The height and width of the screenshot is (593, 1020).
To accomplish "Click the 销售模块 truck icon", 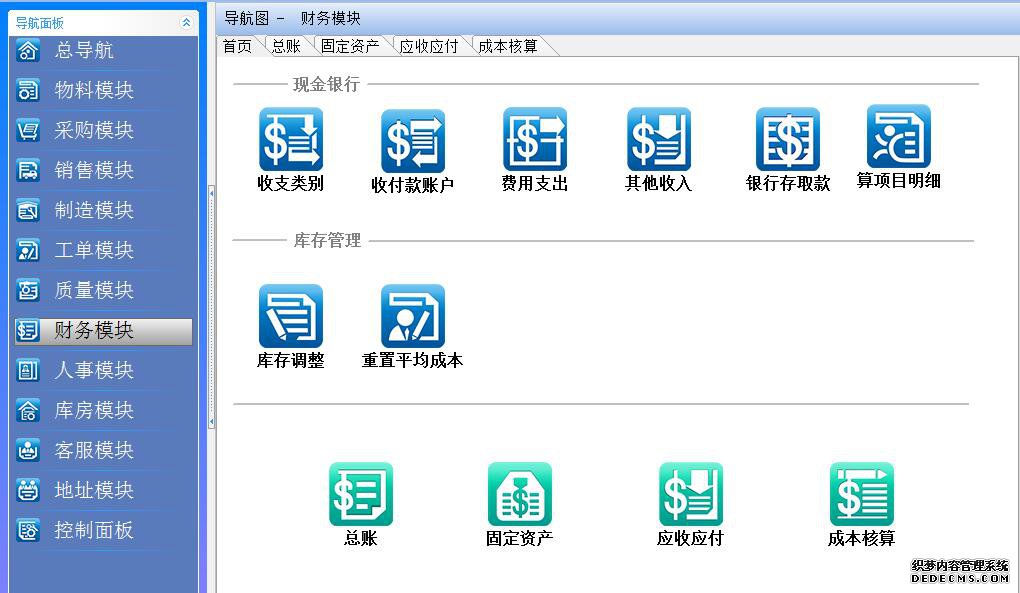I will click(28, 170).
